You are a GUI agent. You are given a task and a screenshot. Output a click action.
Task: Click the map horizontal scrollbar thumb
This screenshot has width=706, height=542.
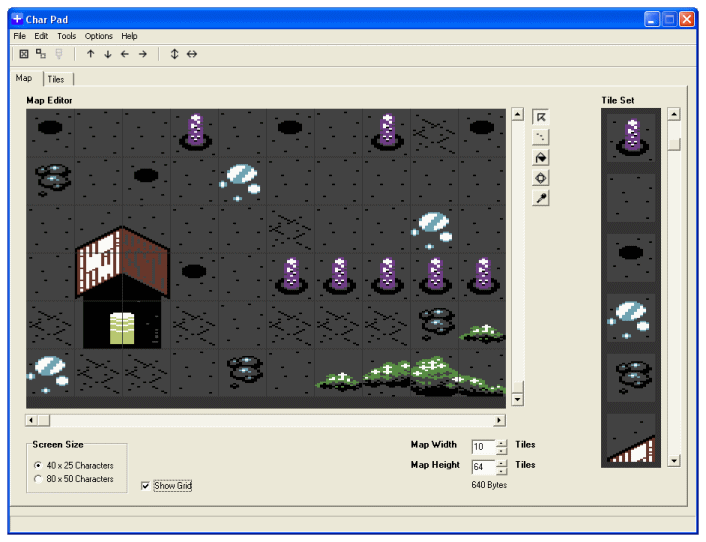(44, 420)
